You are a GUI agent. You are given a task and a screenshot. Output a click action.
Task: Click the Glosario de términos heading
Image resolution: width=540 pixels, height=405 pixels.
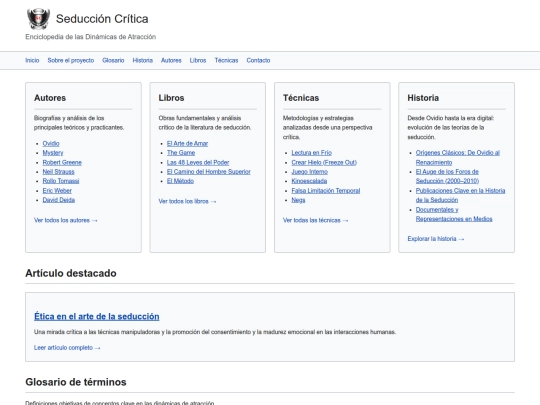point(76,382)
